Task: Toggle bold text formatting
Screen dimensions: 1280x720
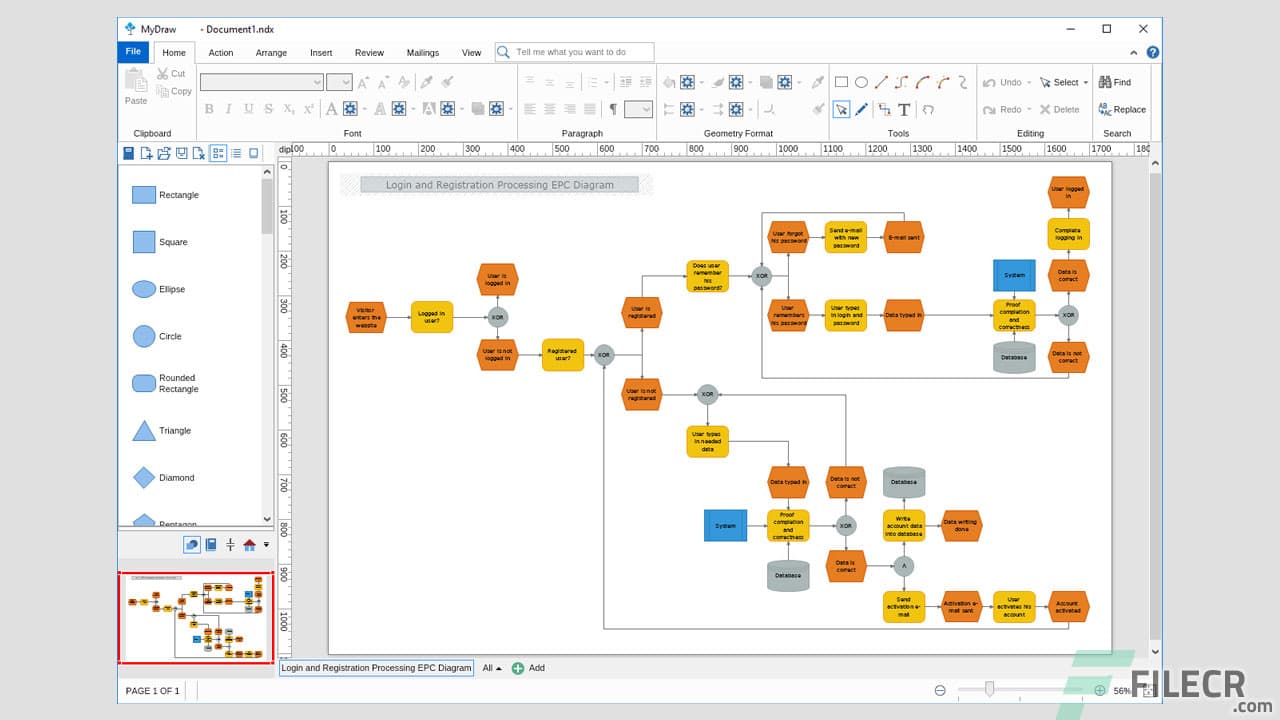Action: click(x=209, y=109)
